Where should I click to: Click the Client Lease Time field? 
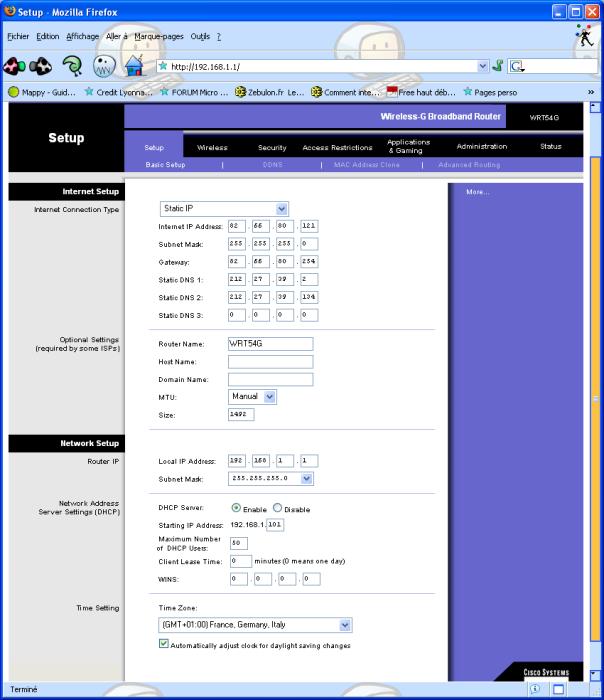(x=241, y=561)
